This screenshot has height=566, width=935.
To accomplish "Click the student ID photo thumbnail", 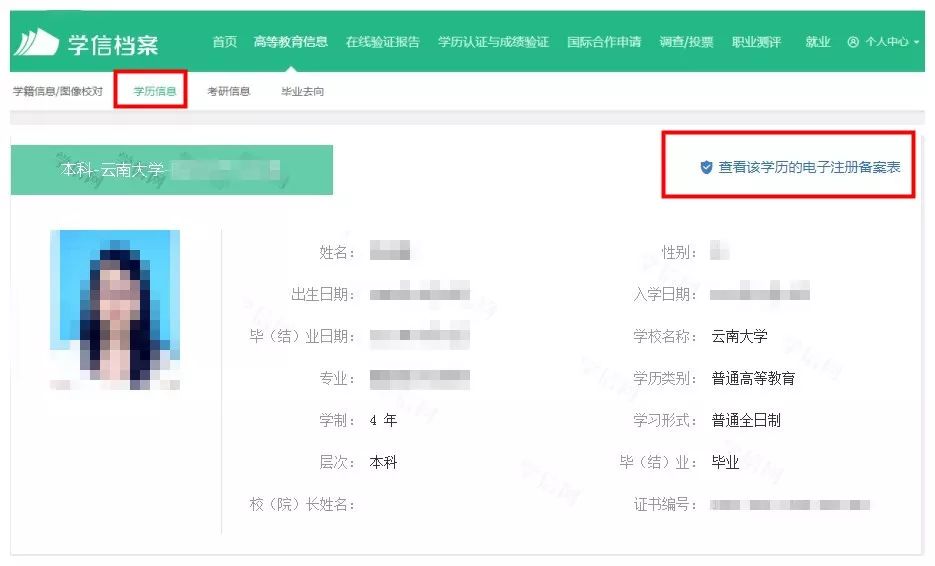I will point(114,310).
